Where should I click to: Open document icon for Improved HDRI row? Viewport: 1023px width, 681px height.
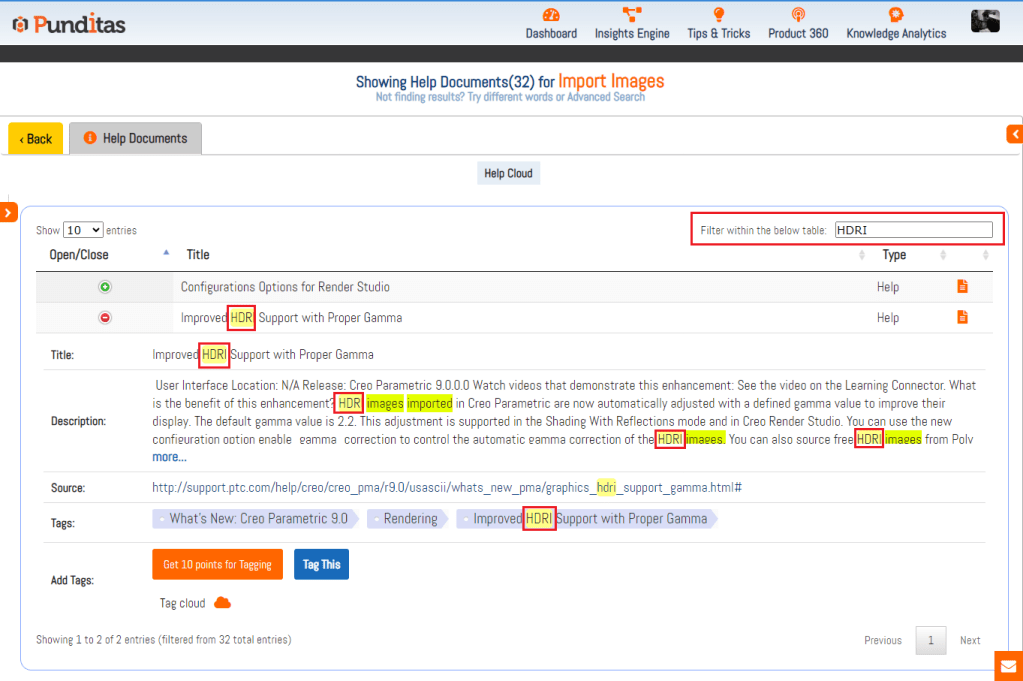click(x=962, y=318)
